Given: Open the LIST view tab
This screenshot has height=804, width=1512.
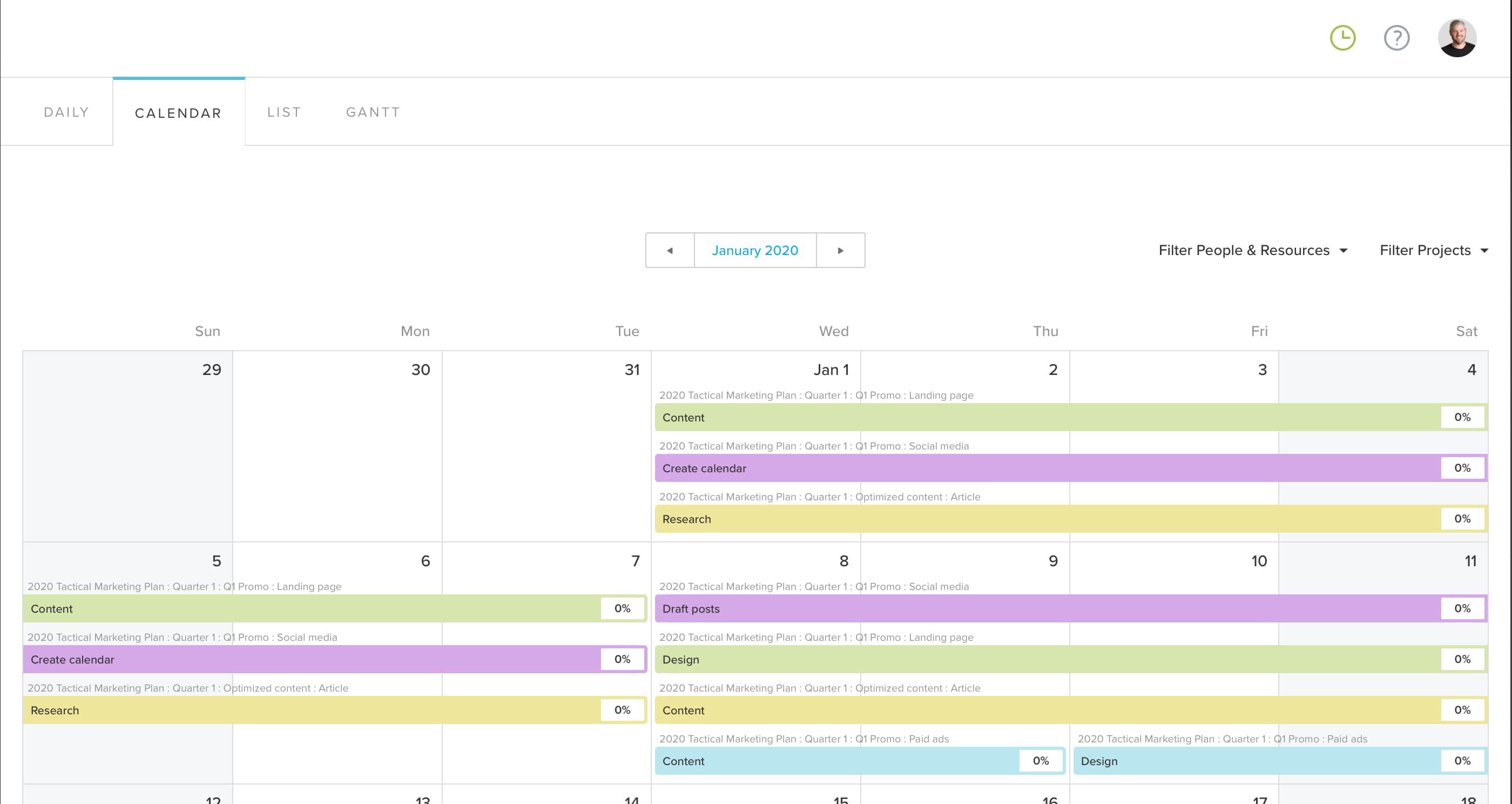Looking at the screenshot, I should [x=284, y=112].
